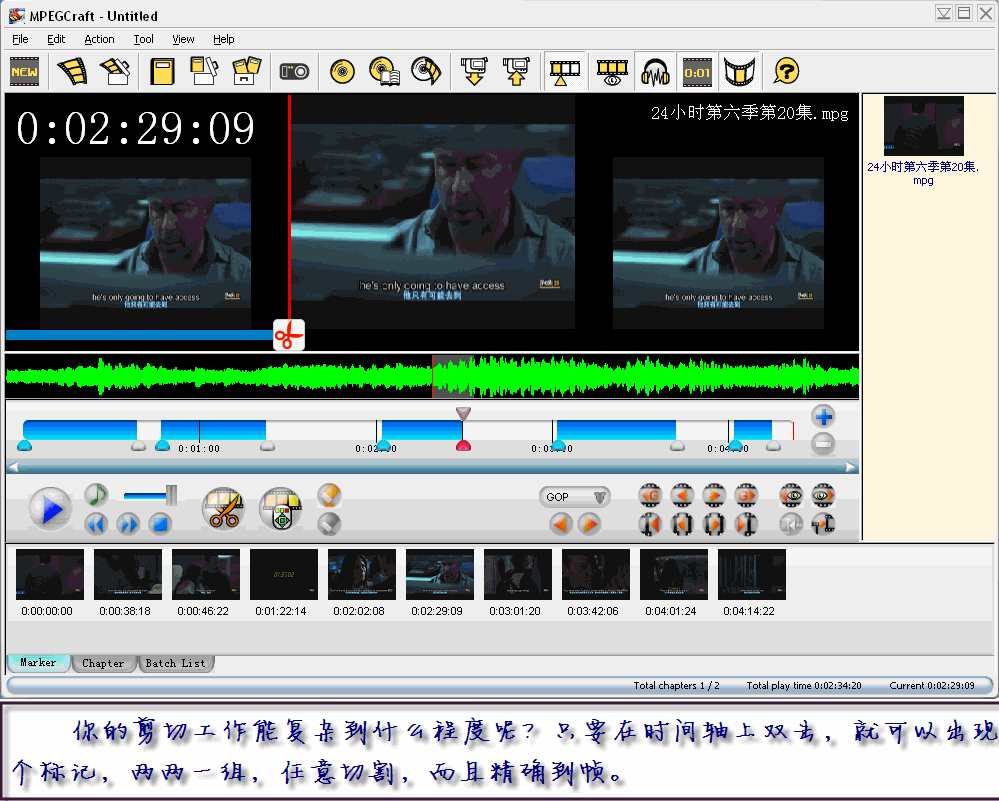The image size is (999, 801).
Task: Click the open film strip toolbar icon
Action: pyautogui.click(x=72, y=71)
